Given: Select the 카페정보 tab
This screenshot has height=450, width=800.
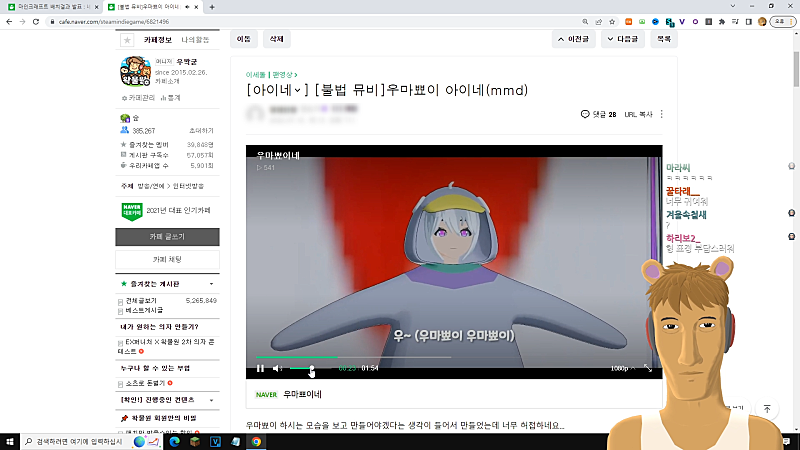Looking at the screenshot, I should point(158,40).
